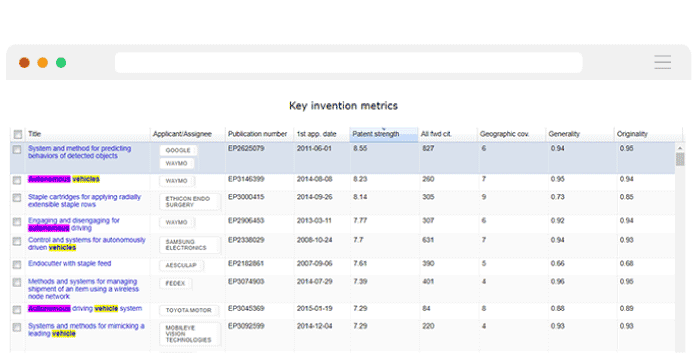The height and width of the screenshot is (363, 696).
Task: Open 'Systems and methods for mimicking a leading vehicle'
Action: (86, 329)
